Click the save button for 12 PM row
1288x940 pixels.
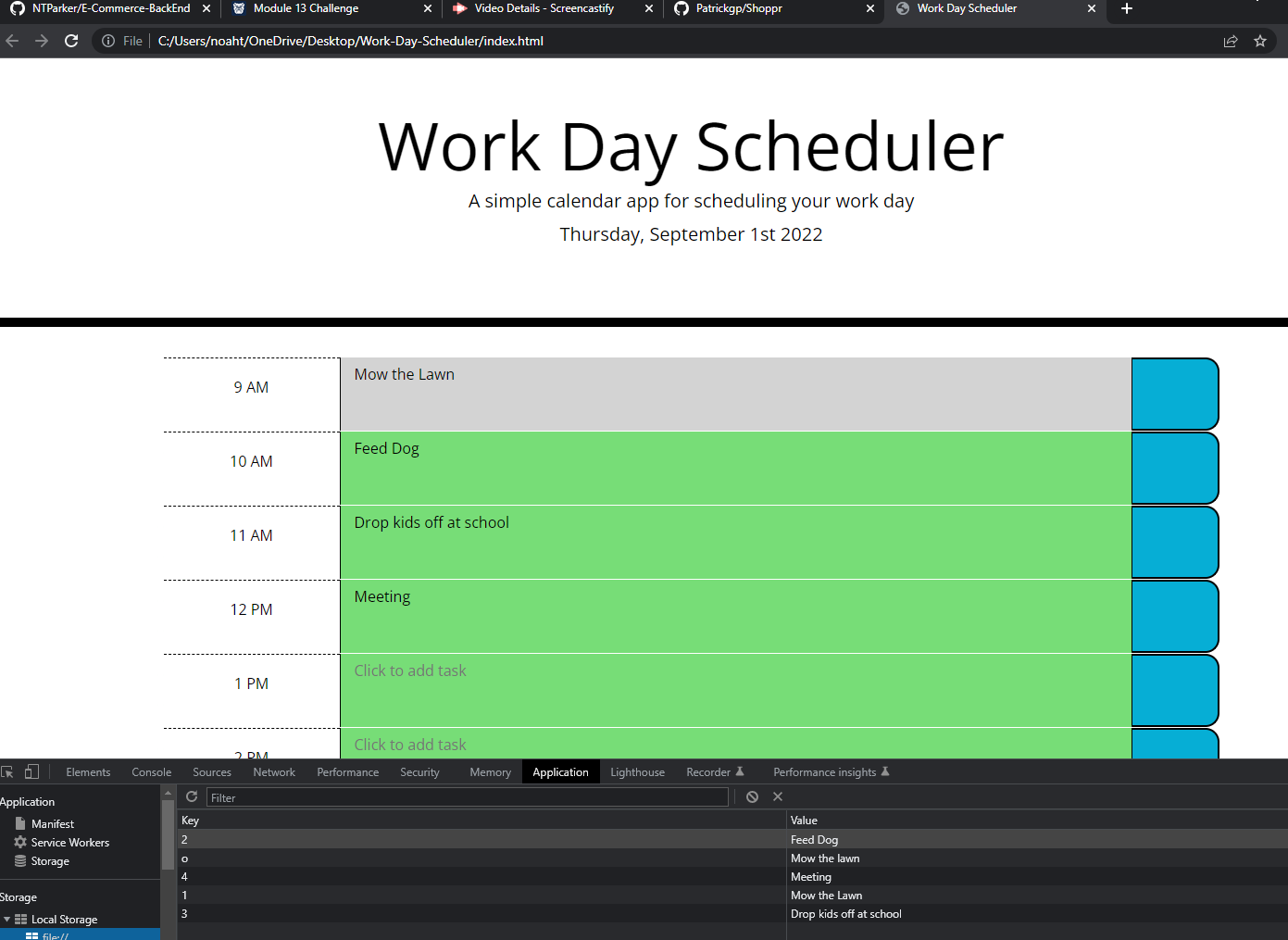(x=1175, y=616)
